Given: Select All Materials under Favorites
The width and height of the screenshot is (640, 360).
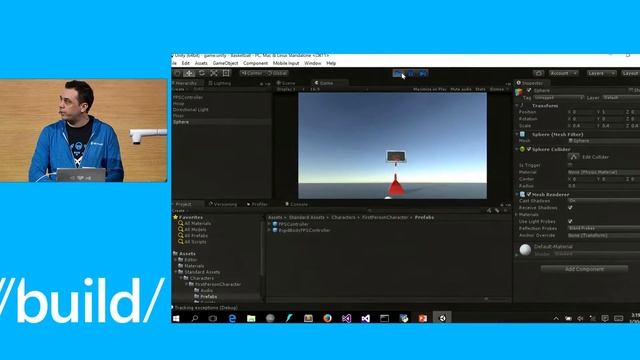Looking at the screenshot, I should tap(198, 224).
